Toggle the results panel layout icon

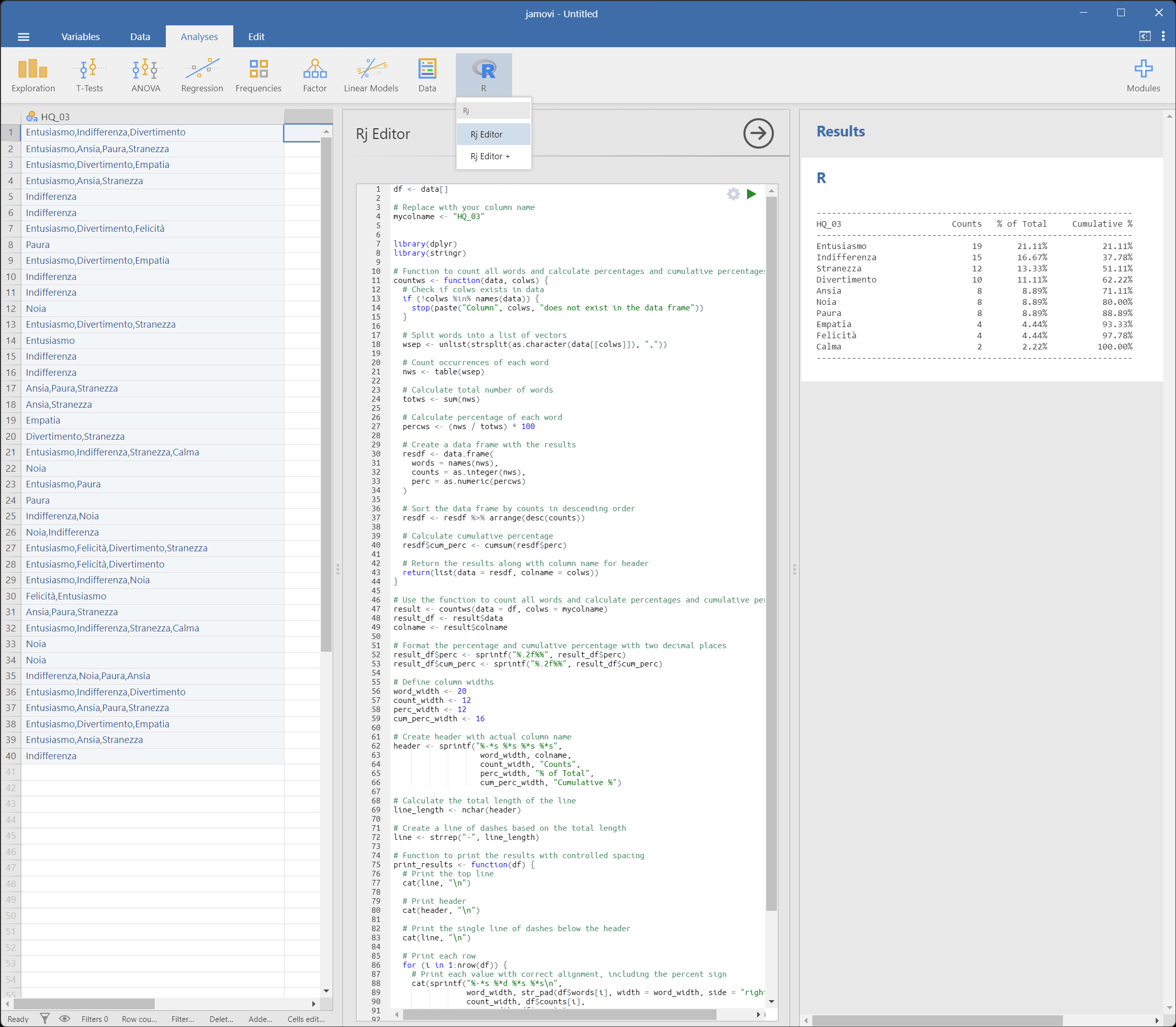coord(1145,36)
